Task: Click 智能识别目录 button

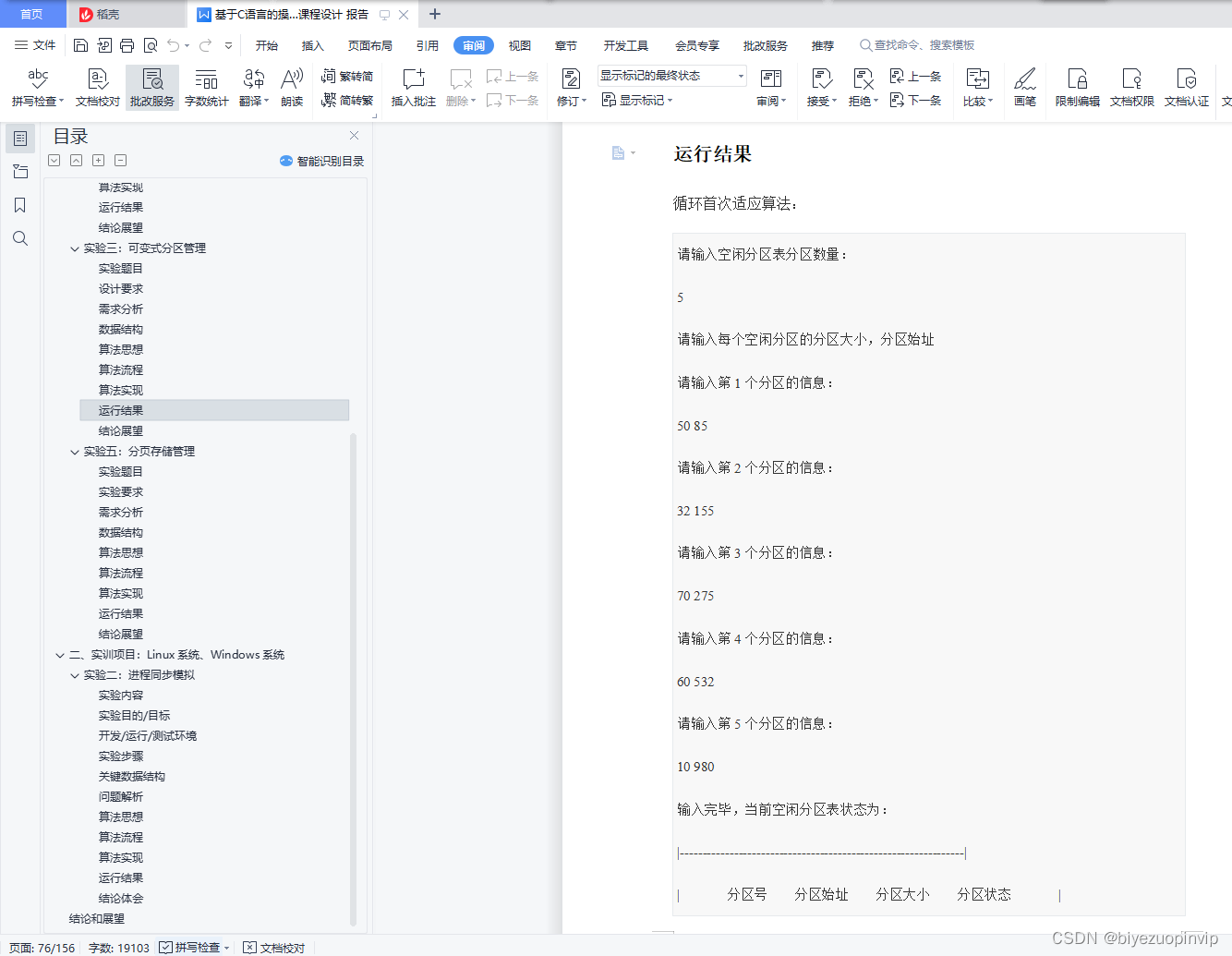Action: click(x=322, y=161)
